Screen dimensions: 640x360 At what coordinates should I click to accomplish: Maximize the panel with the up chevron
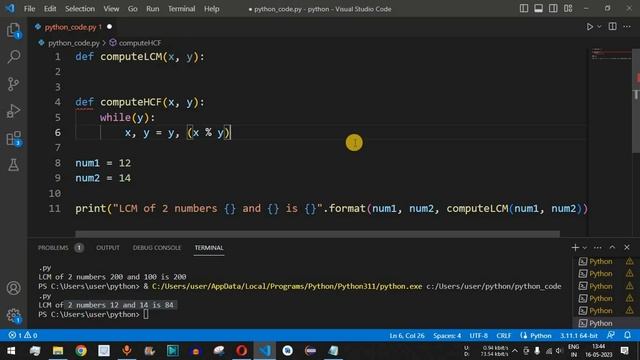click(x=612, y=247)
